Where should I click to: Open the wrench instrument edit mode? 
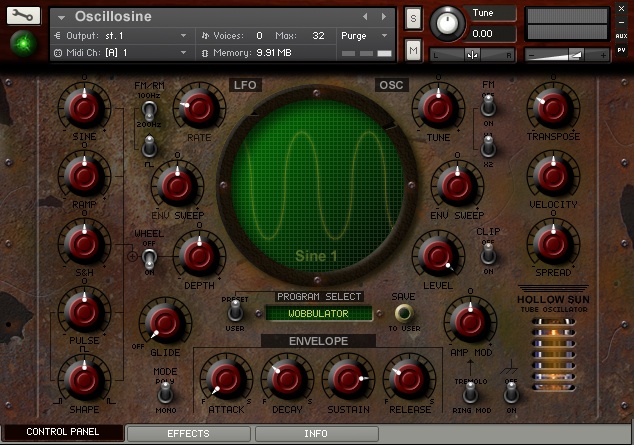click(x=23, y=15)
